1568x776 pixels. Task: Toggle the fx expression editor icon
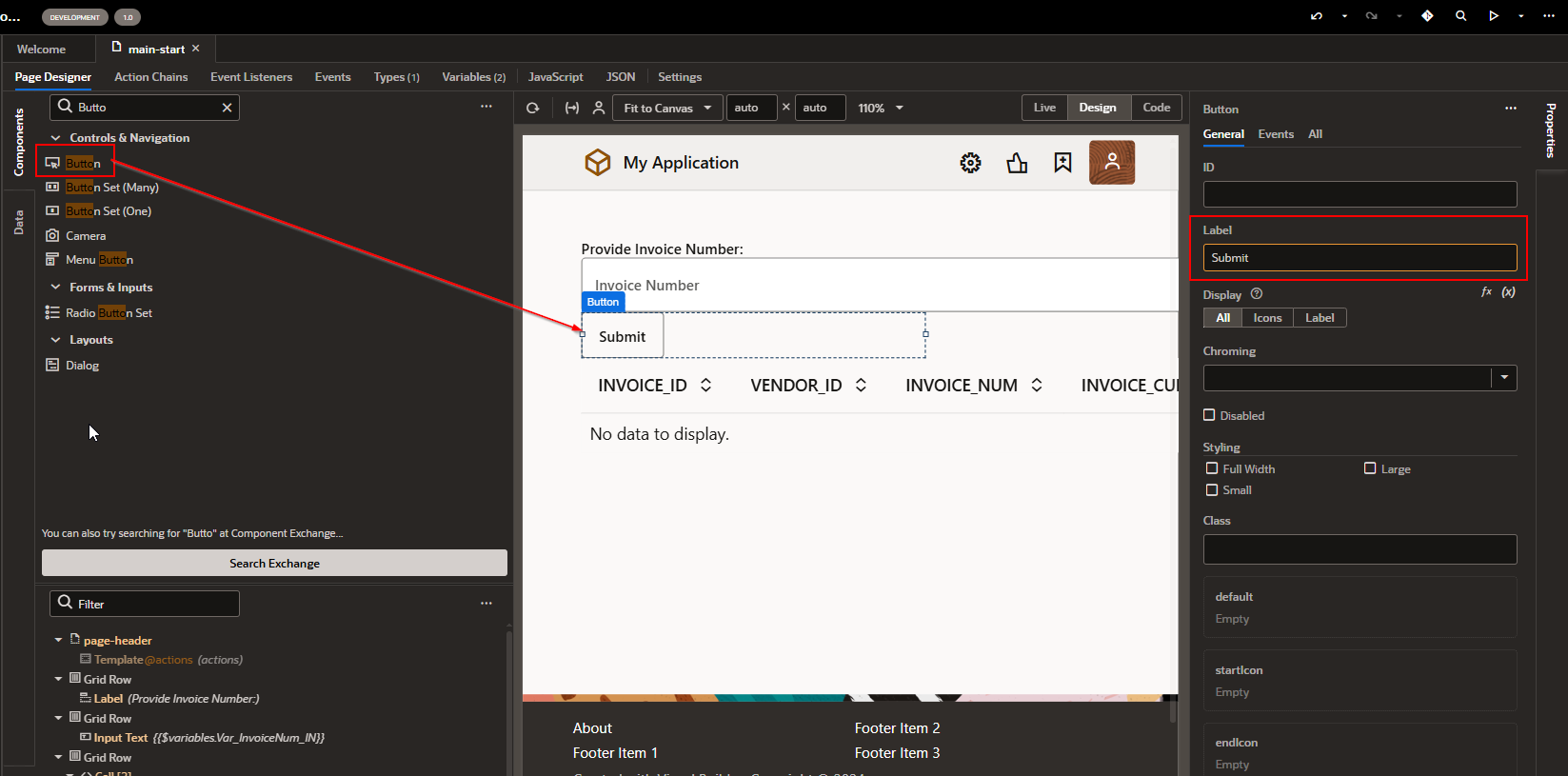1487,292
